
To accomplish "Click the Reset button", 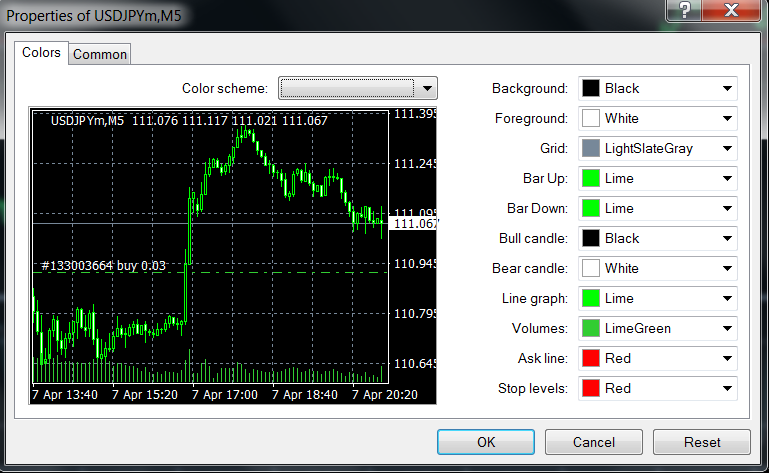I will (701, 442).
